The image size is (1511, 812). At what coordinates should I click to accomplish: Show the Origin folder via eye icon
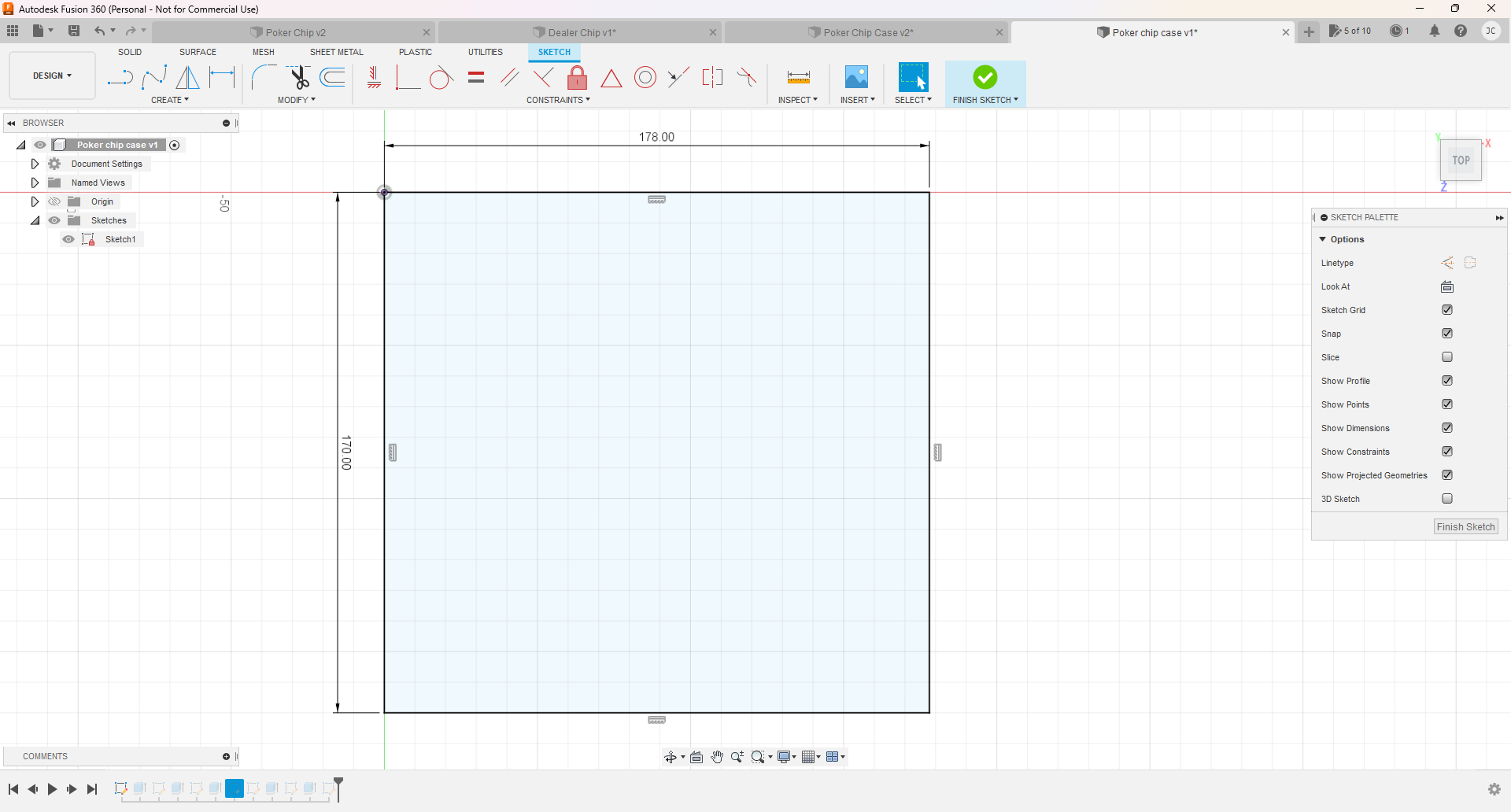(x=54, y=201)
